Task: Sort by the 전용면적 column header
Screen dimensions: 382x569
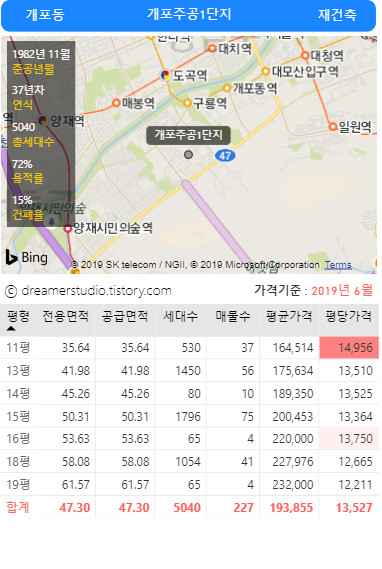Action: [66, 316]
